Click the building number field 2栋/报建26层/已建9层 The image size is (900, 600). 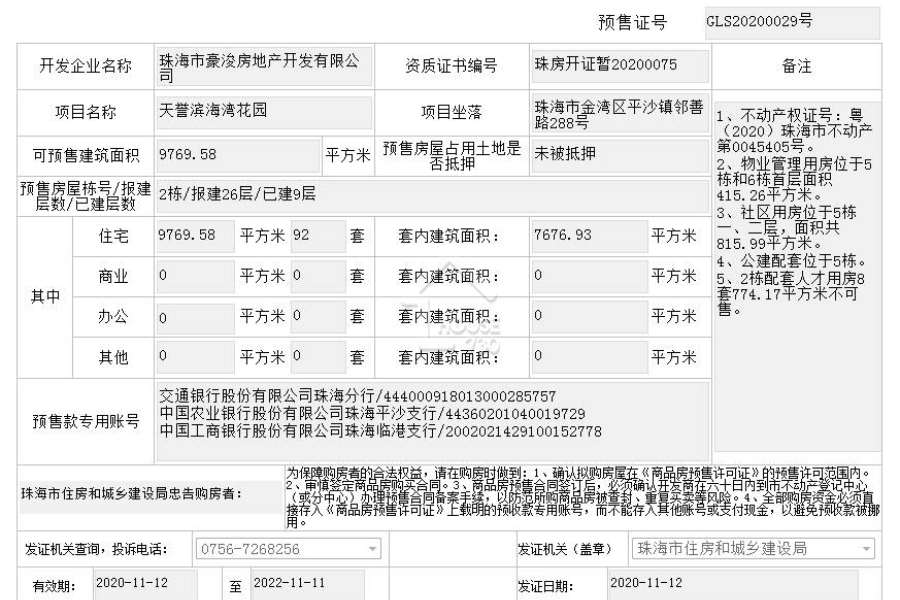[x=433, y=196]
